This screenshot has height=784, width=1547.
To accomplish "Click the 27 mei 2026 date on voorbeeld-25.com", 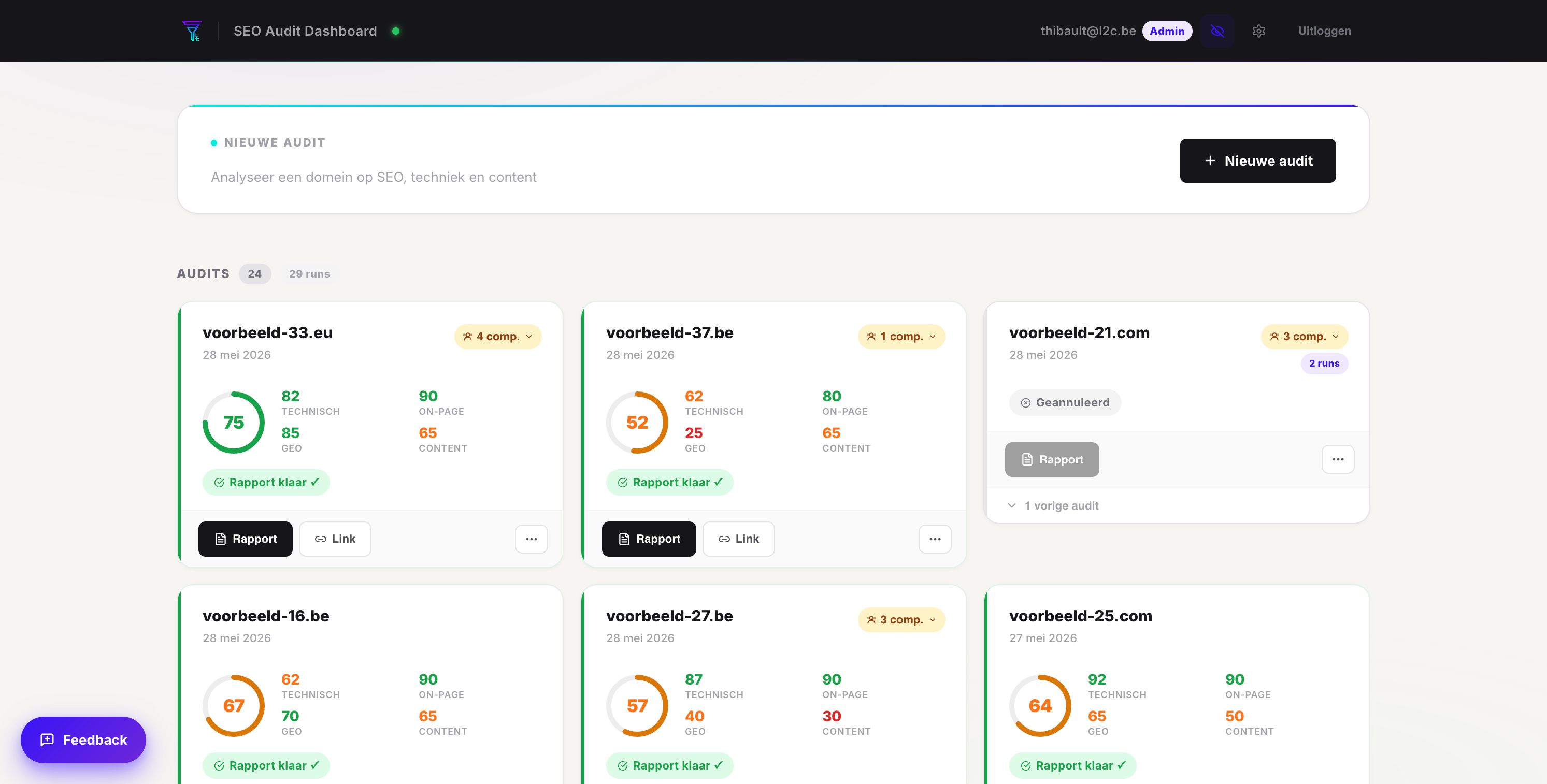I will (1042, 637).
